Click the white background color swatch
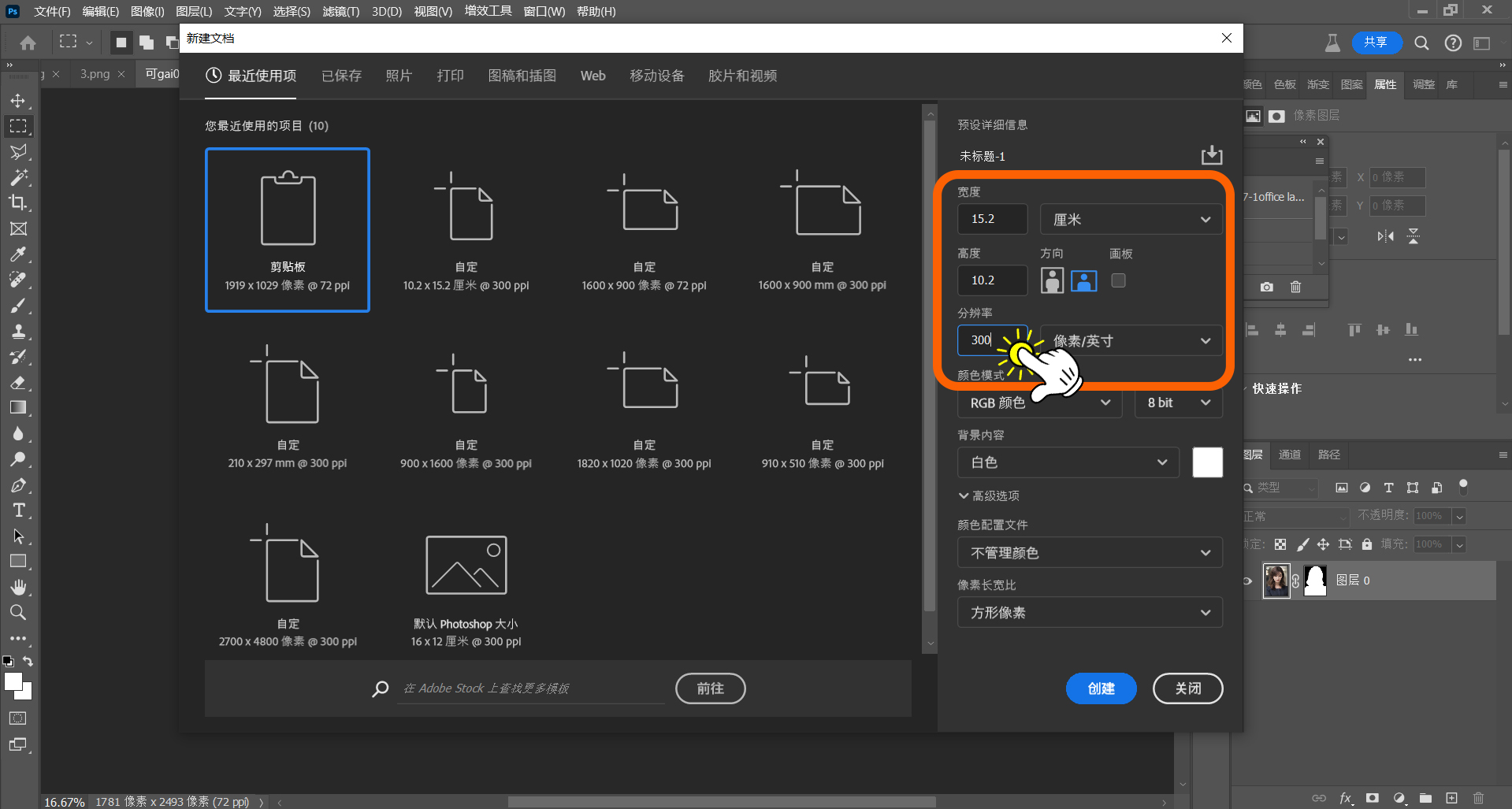The width and height of the screenshot is (1512, 809). point(1207,462)
